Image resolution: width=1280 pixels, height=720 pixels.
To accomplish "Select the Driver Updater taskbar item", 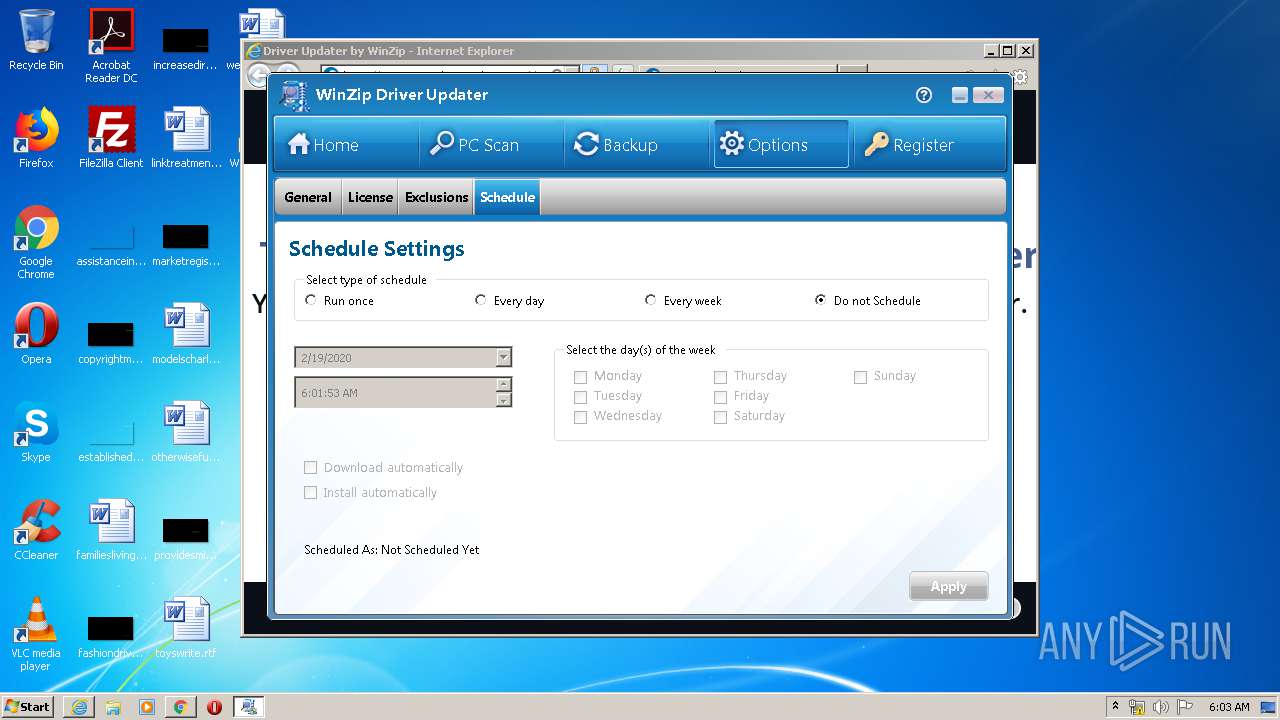I will pos(248,707).
